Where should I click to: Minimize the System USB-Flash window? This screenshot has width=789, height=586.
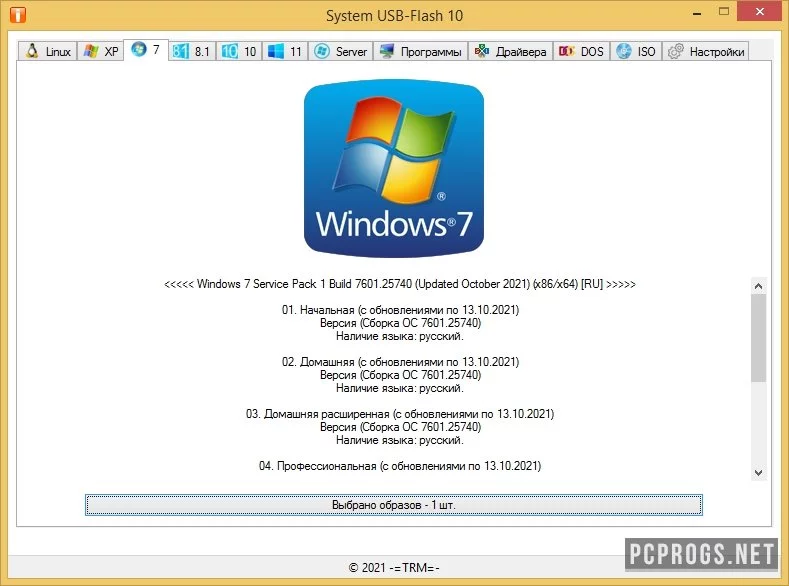[x=697, y=13]
